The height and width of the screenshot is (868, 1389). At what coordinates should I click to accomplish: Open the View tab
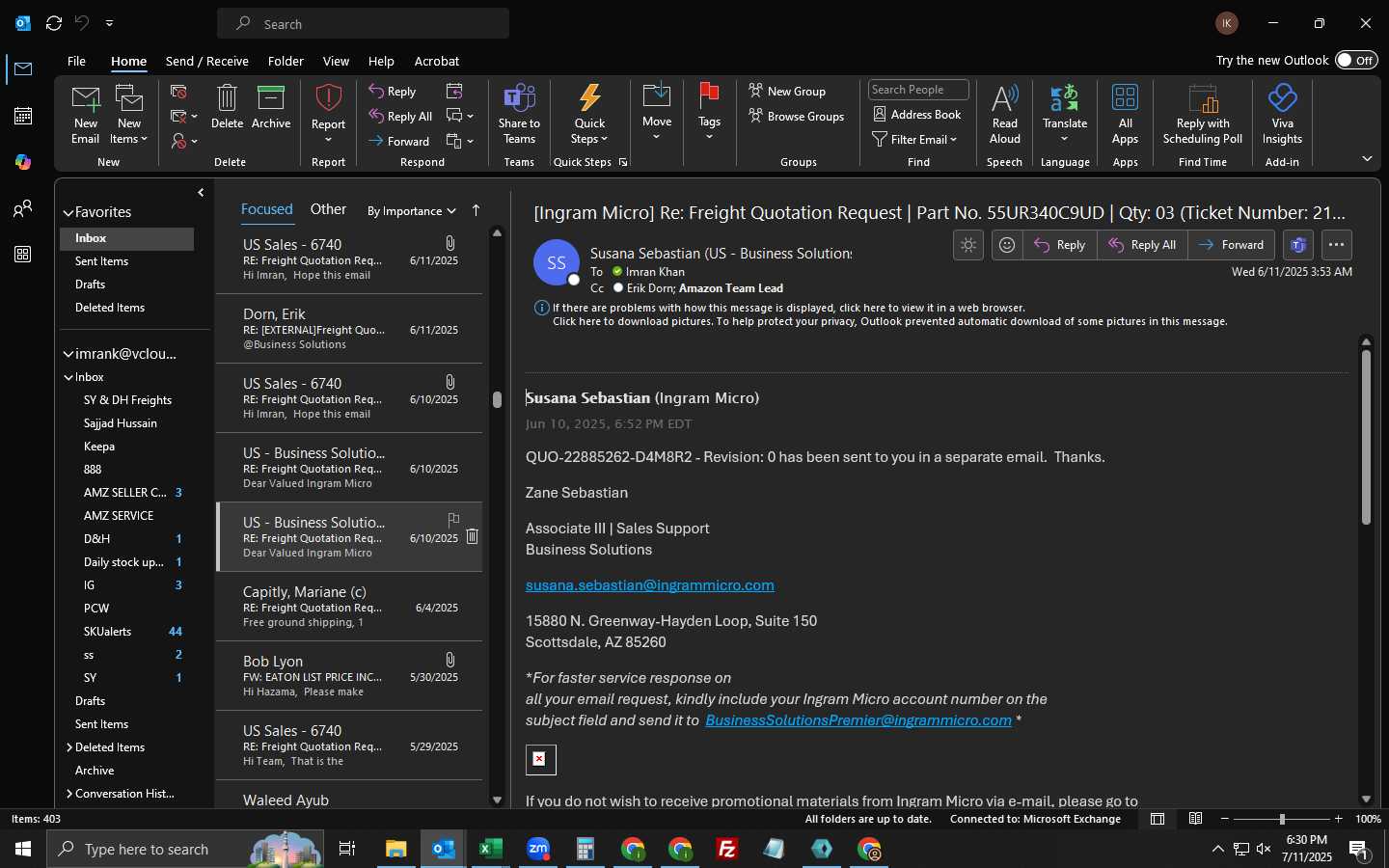click(x=336, y=61)
